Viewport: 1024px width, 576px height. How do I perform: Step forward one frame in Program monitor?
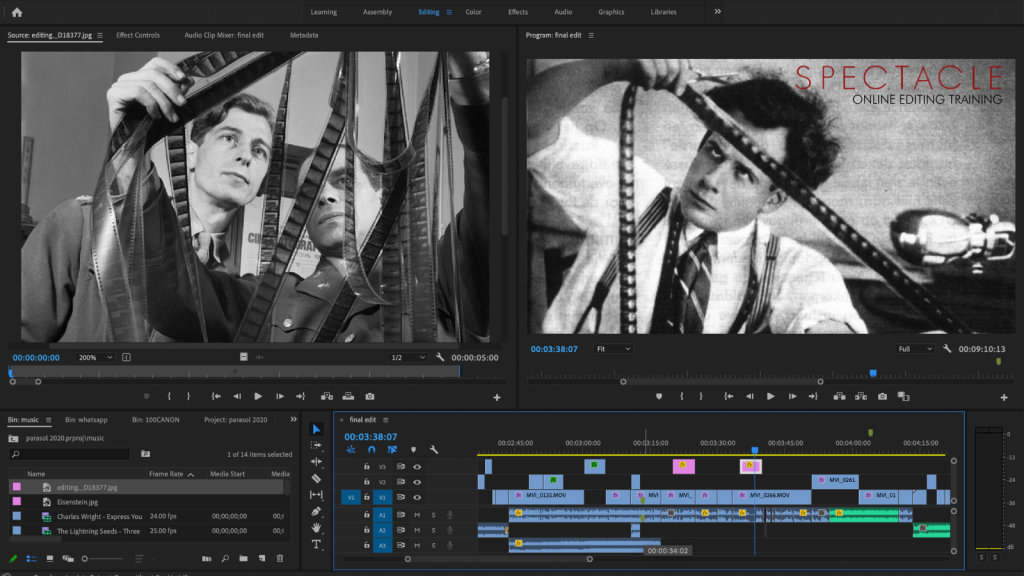(x=792, y=396)
